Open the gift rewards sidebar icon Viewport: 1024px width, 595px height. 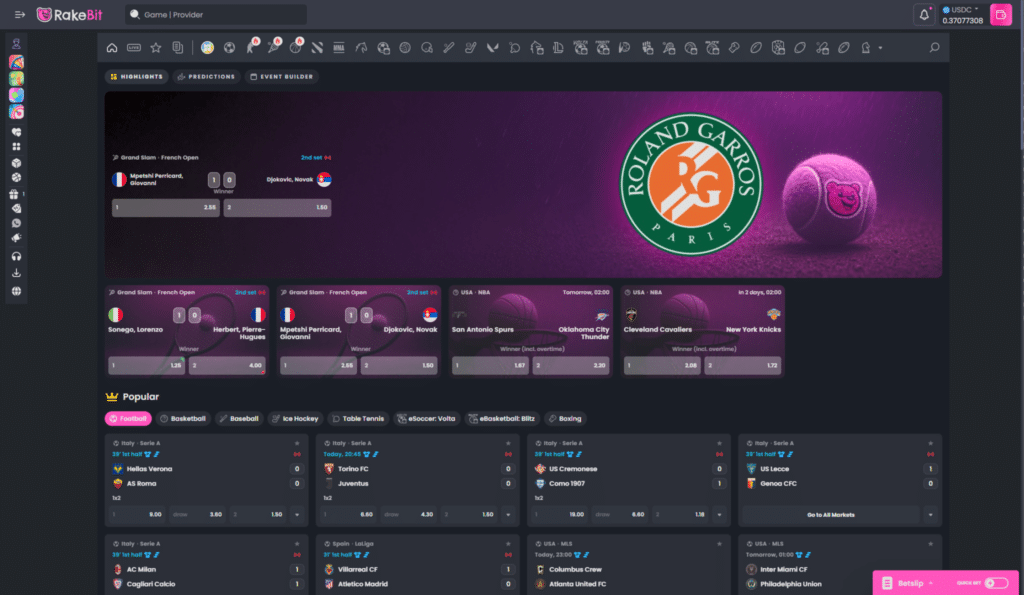click(14, 194)
